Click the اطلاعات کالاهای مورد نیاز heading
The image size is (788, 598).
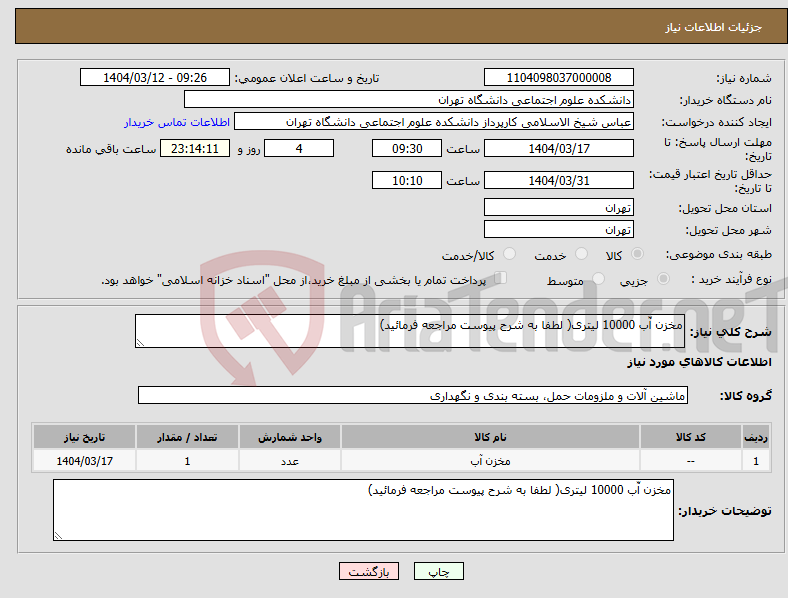(x=699, y=362)
